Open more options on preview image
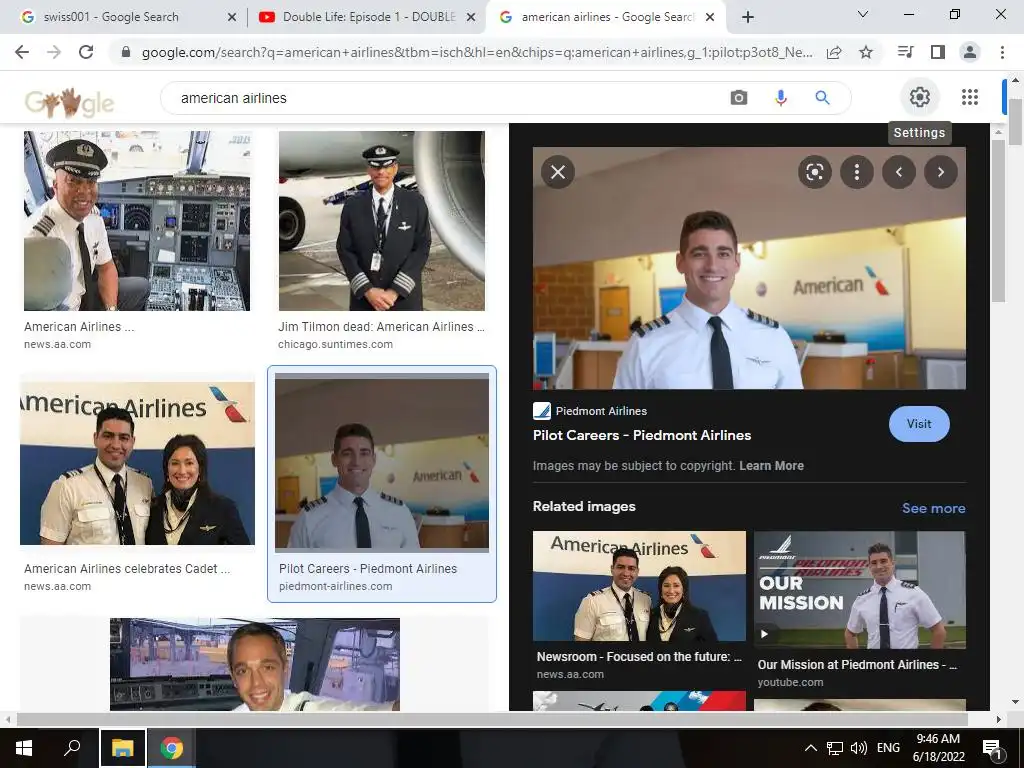 point(857,172)
